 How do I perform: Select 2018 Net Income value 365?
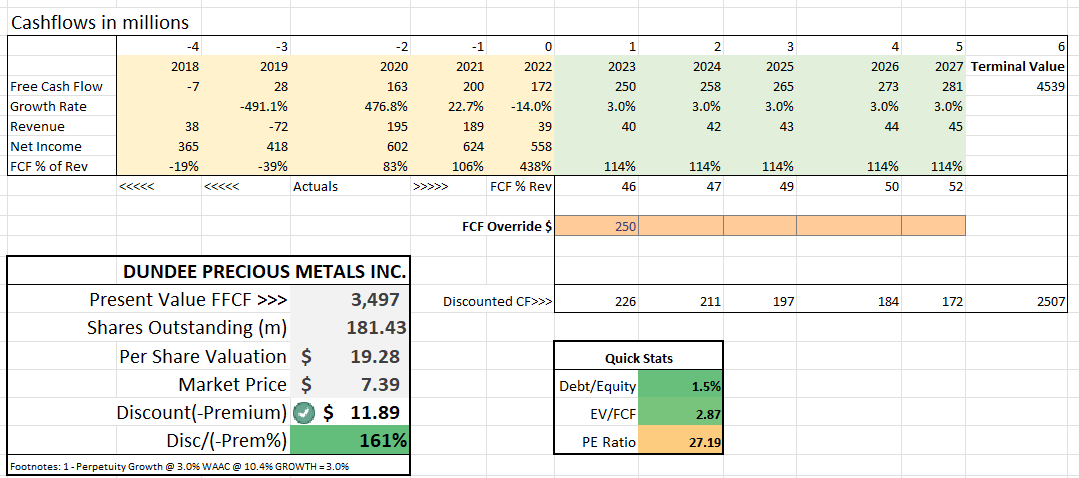[x=160, y=146]
